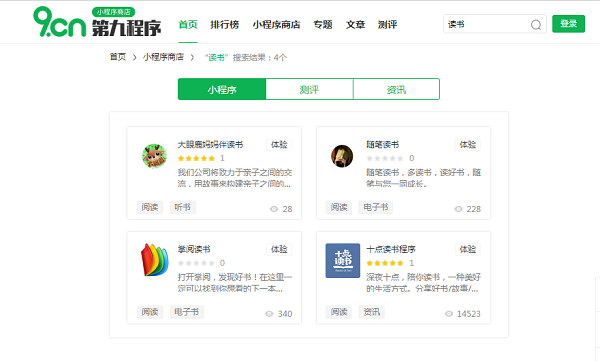Open the 文章 navigation item
Image resolution: width=600 pixels, height=361 pixels.
coord(355,25)
